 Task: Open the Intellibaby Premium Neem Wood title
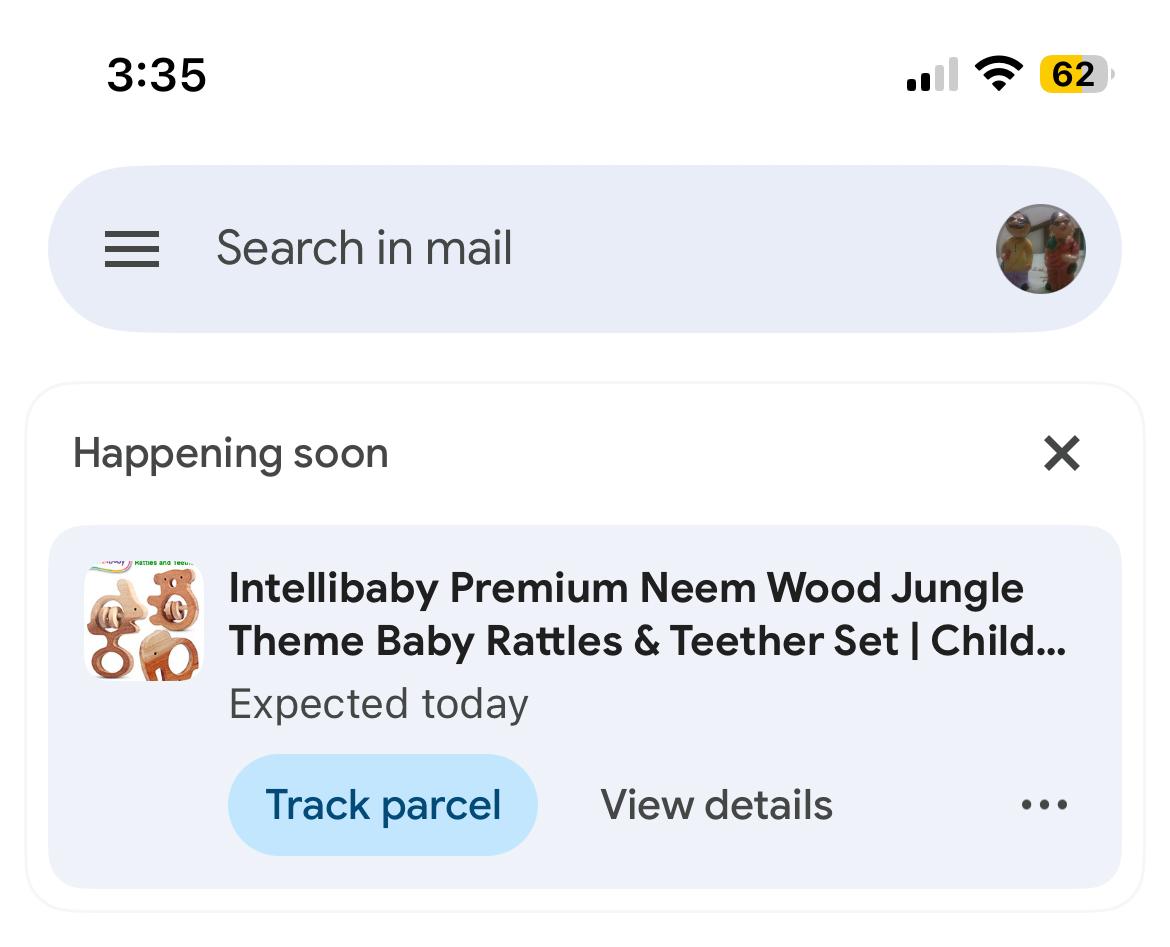click(626, 588)
